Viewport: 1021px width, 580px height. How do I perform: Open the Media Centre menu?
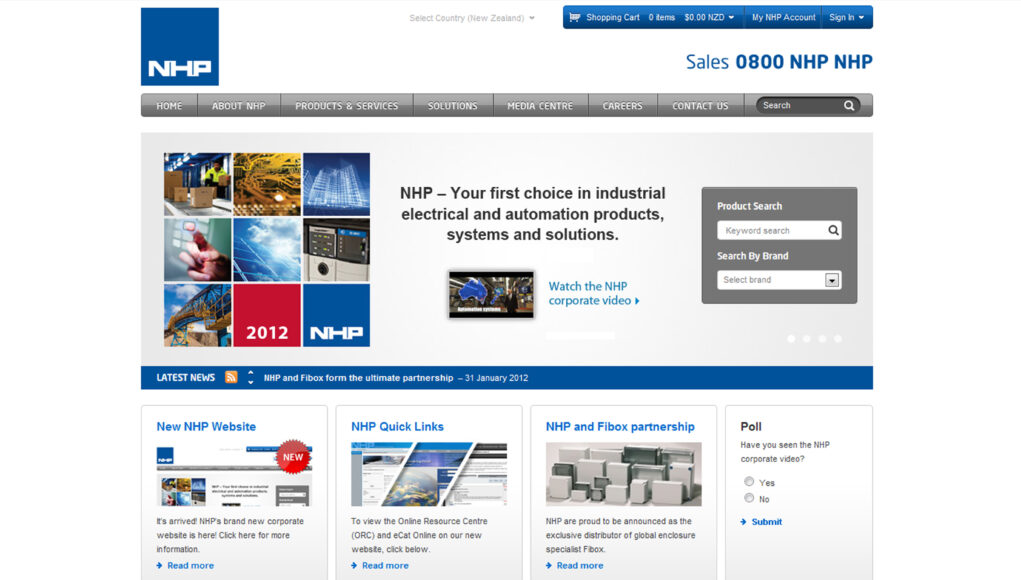(540, 105)
